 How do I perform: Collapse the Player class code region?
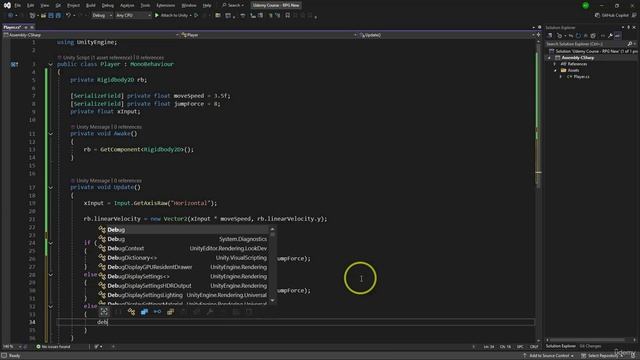51,64
